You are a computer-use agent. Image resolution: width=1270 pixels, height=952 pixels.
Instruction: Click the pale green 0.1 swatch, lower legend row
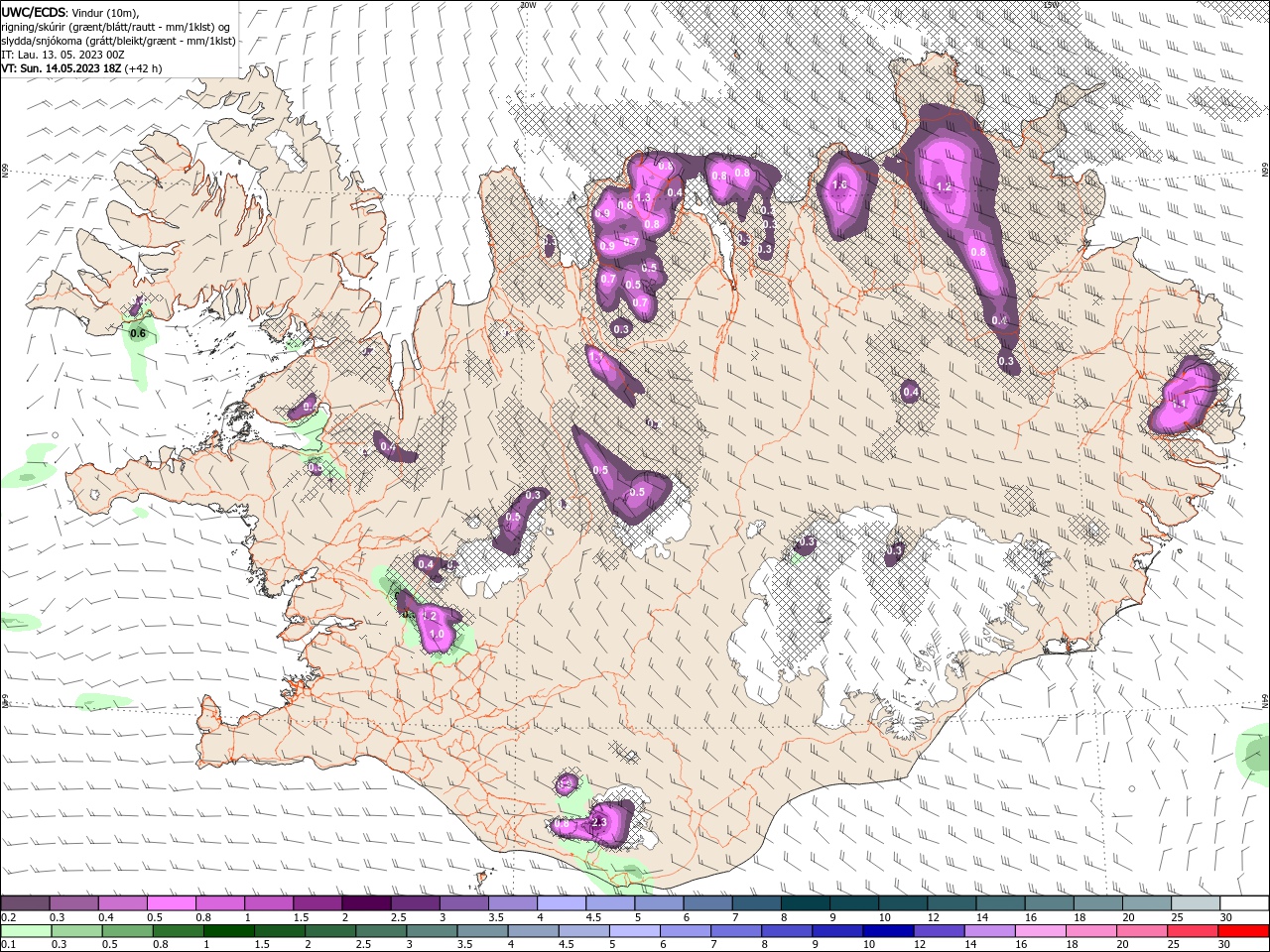point(26,931)
